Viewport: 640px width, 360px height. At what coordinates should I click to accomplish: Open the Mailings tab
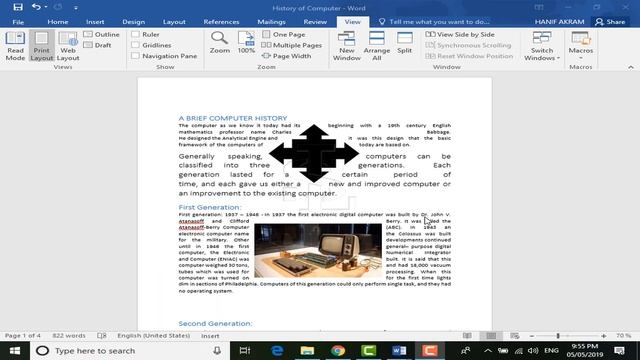271,22
